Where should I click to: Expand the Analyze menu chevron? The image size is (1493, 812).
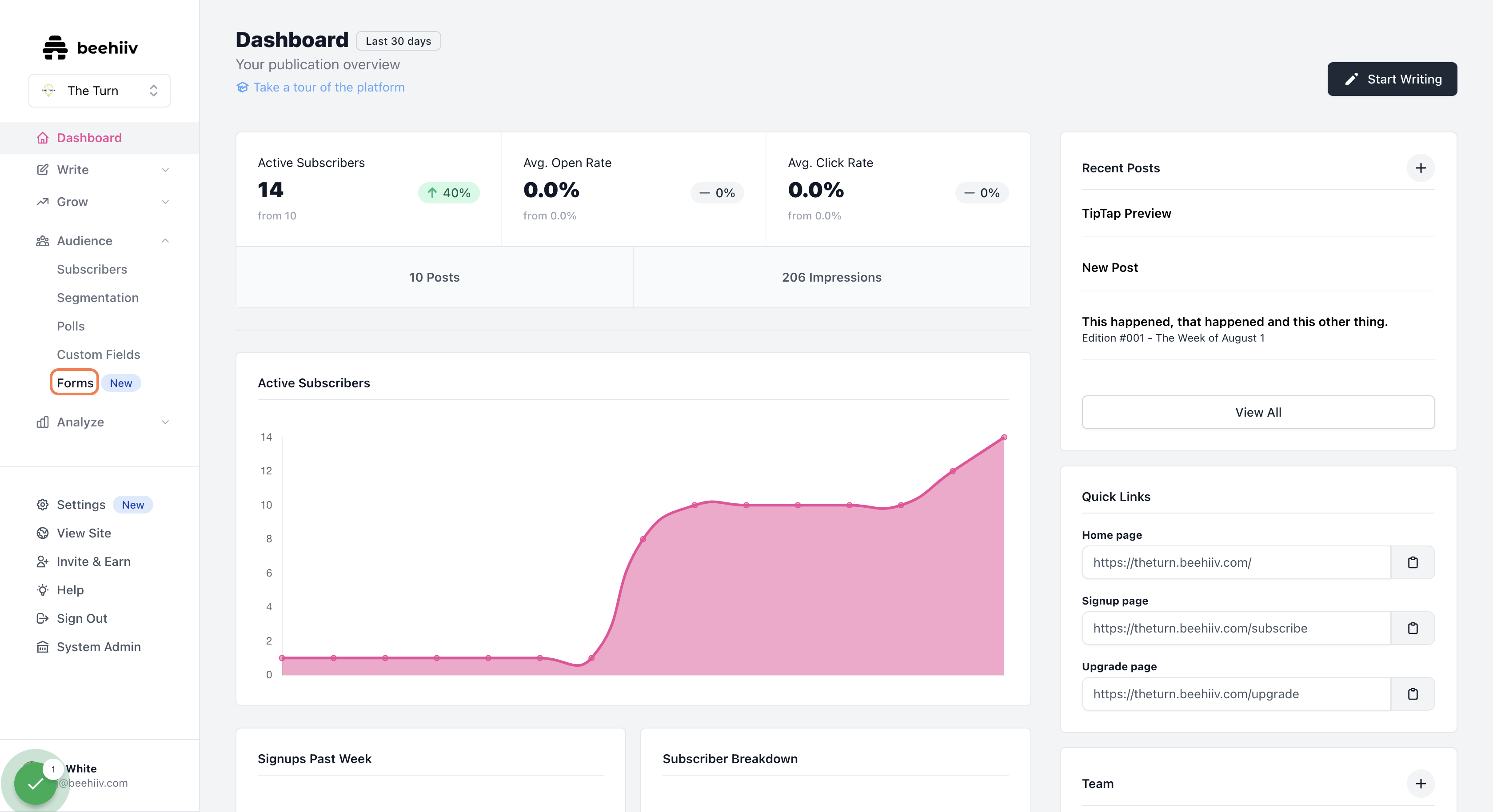(165, 422)
